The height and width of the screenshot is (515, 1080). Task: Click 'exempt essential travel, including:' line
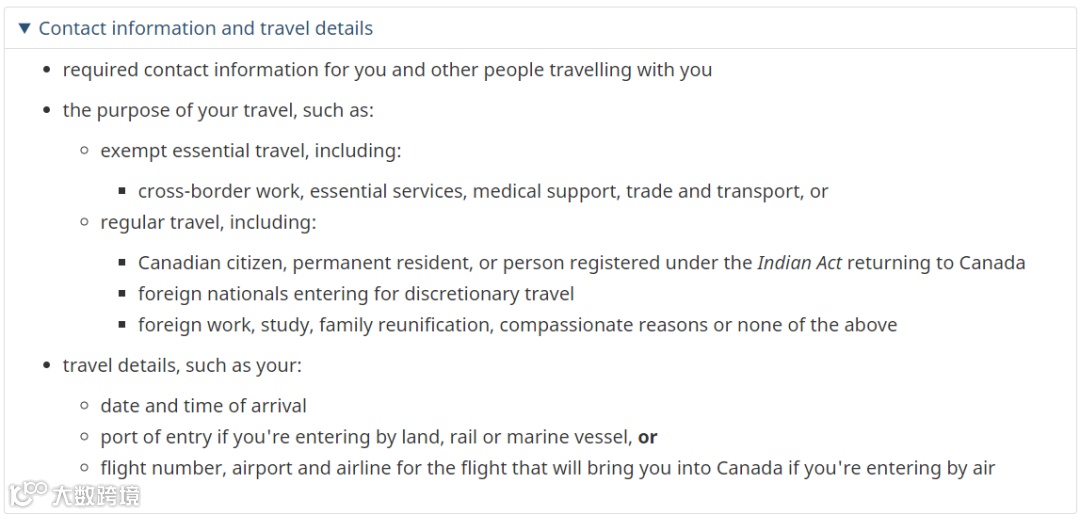pos(250,151)
